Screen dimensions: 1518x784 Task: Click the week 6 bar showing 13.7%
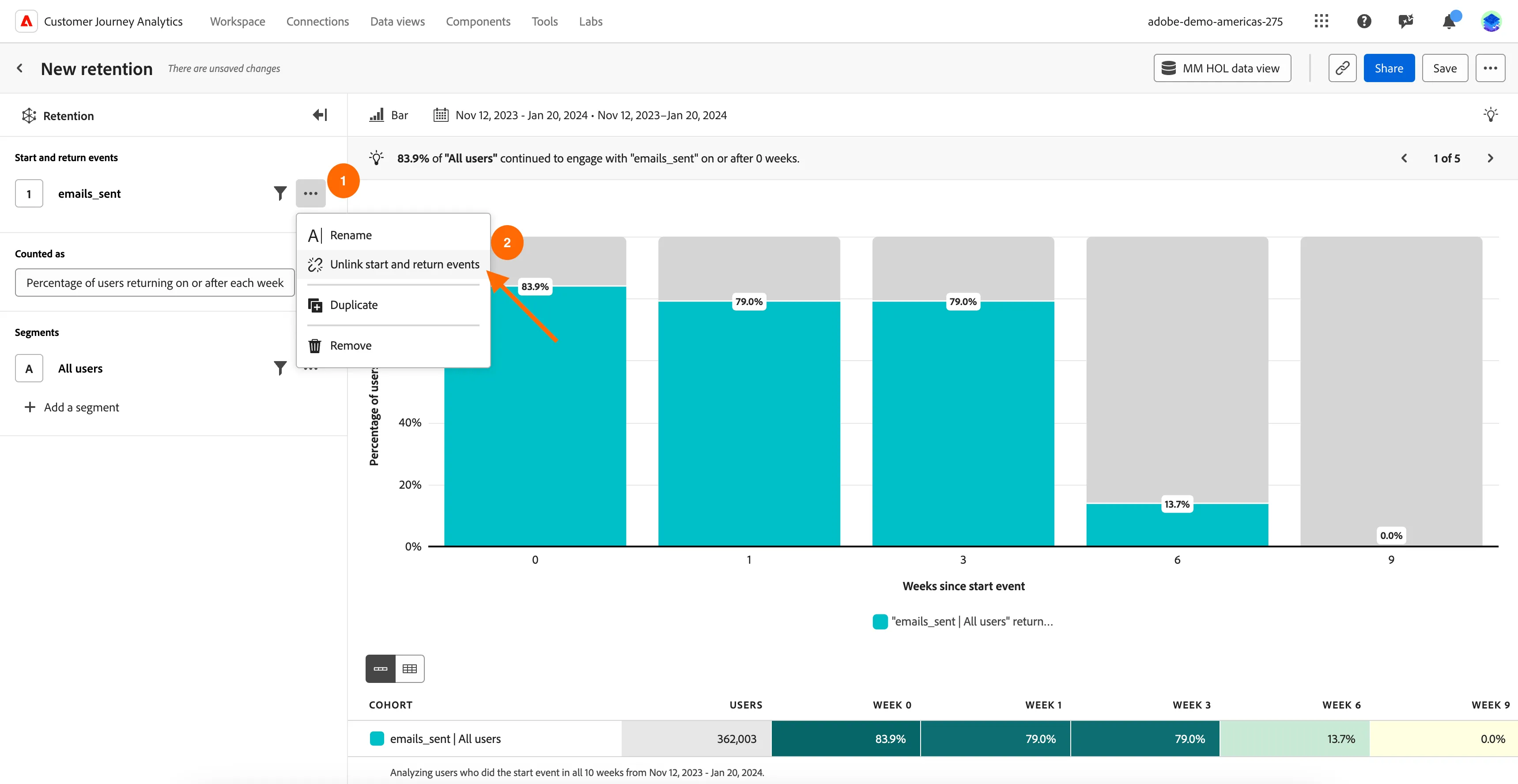pyautogui.click(x=1177, y=524)
